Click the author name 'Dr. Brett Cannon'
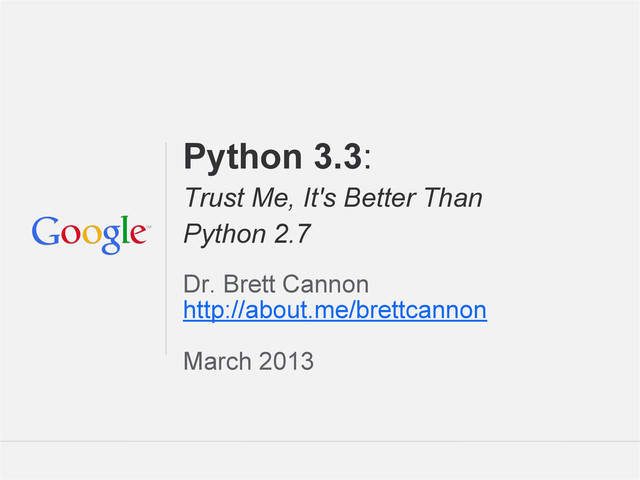The width and height of the screenshot is (640, 480). [x=277, y=282]
